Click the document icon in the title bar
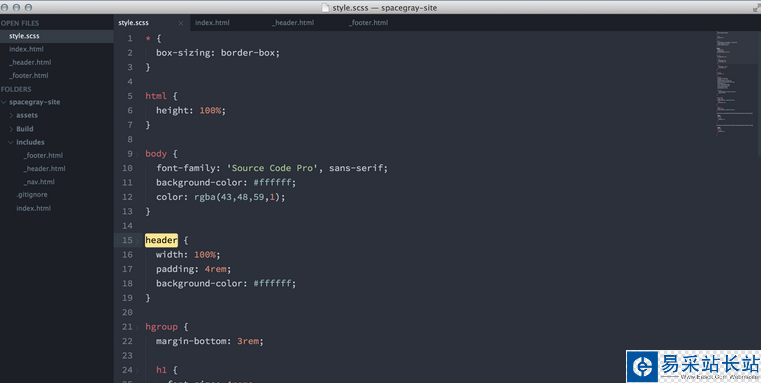This screenshot has width=761, height=383. (326, 8)
